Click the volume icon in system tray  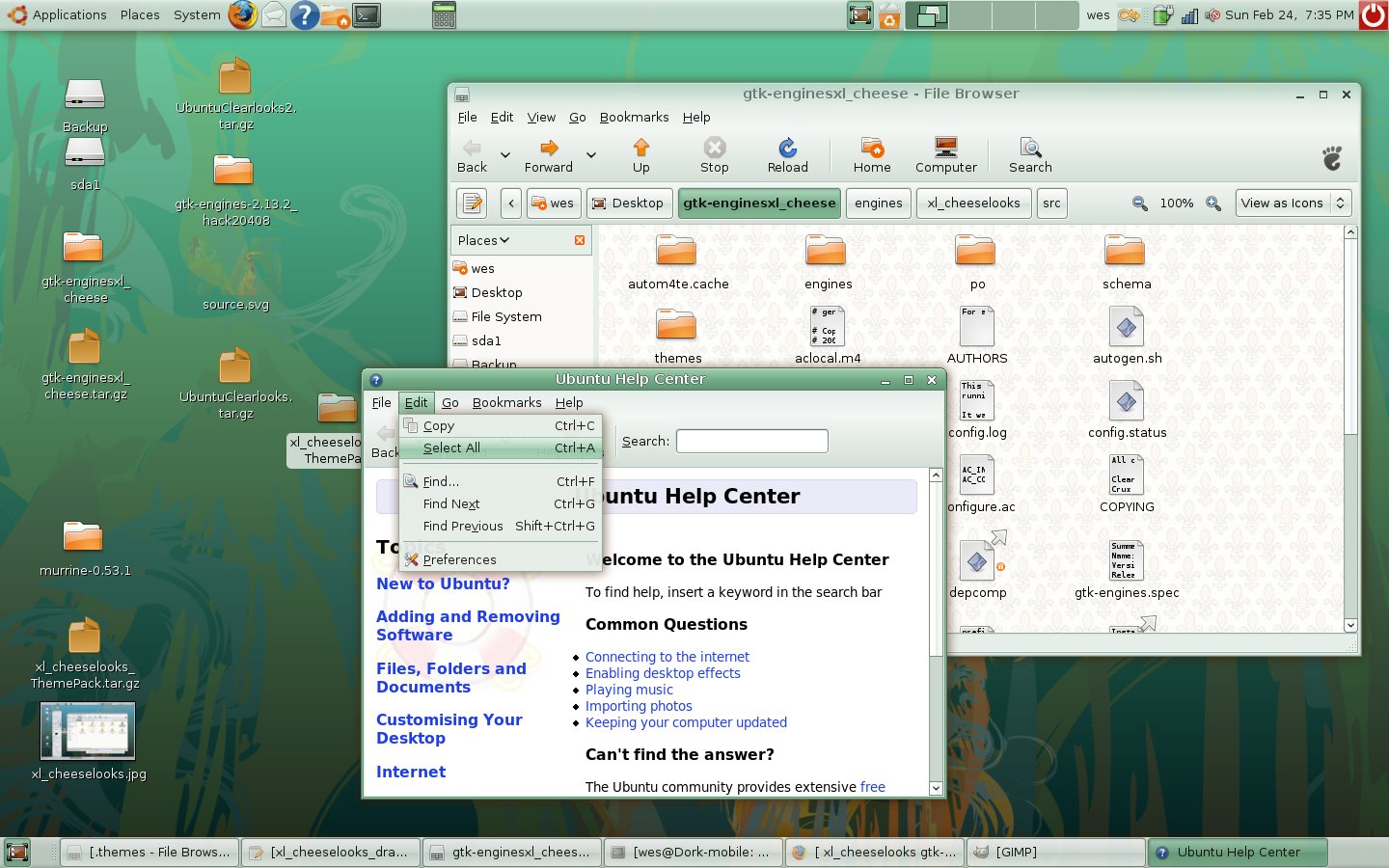click(x=1212, y=15)
